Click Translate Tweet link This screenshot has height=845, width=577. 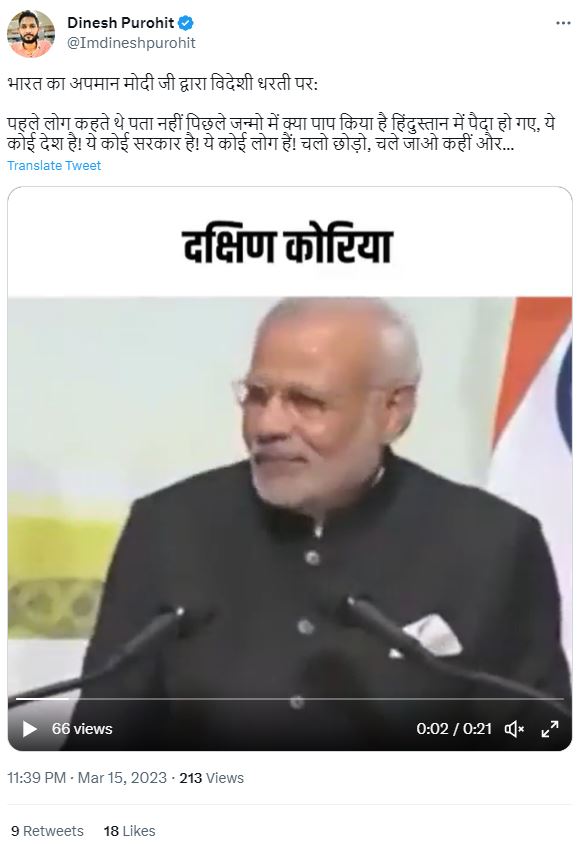[54, 165]
